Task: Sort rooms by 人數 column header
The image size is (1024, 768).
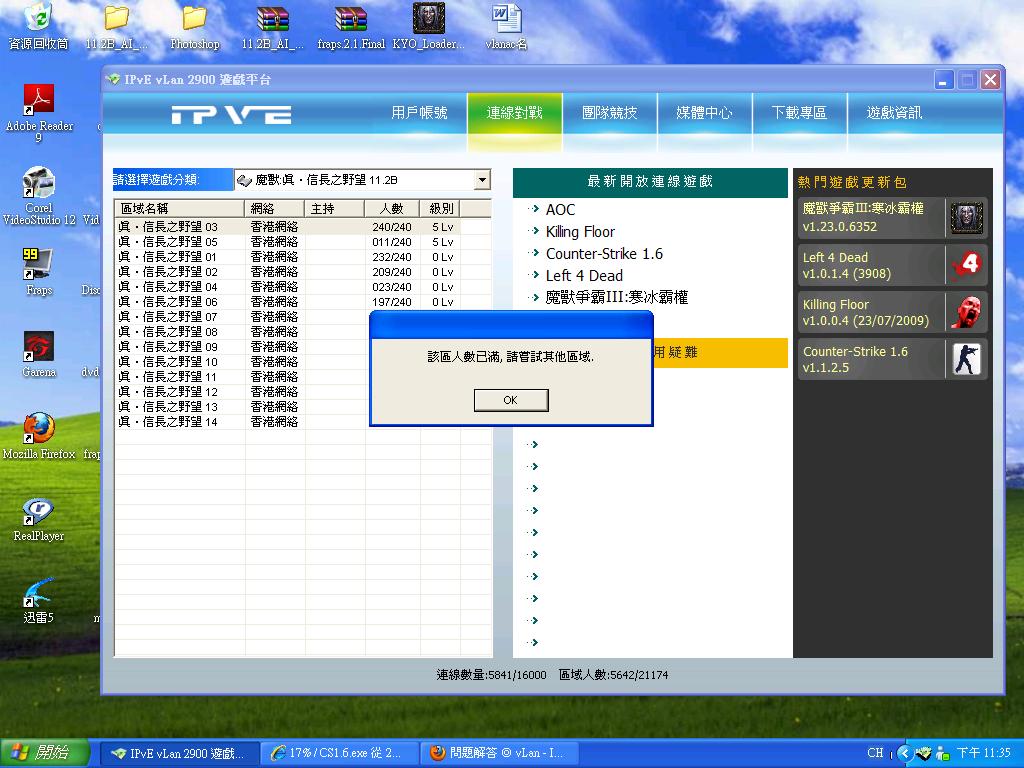Action: [391, 209]
